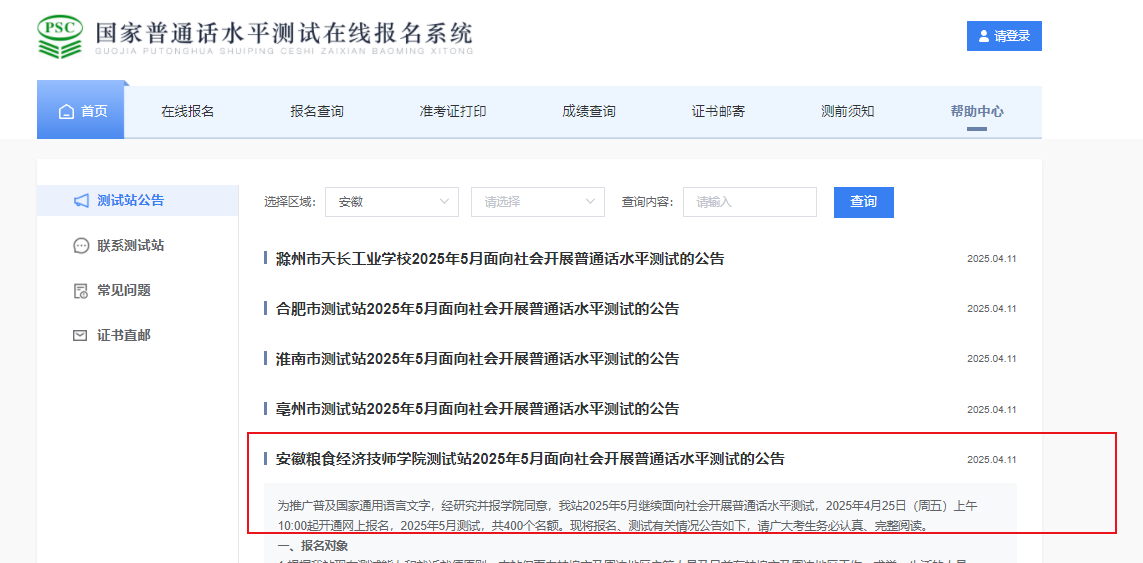The width and height of the screenshot is (1143, 563).
Task: Click the user icon in the 请登录 button
Action: 984,36
